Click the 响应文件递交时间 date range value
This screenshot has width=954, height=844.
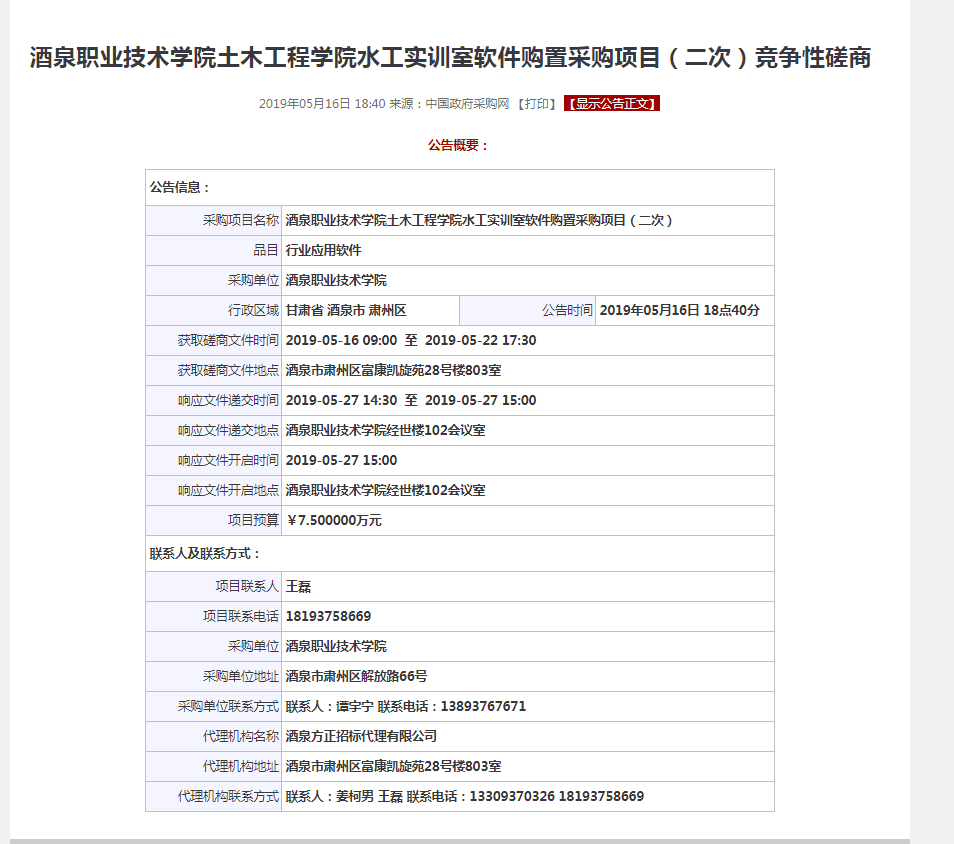point(411,401)
